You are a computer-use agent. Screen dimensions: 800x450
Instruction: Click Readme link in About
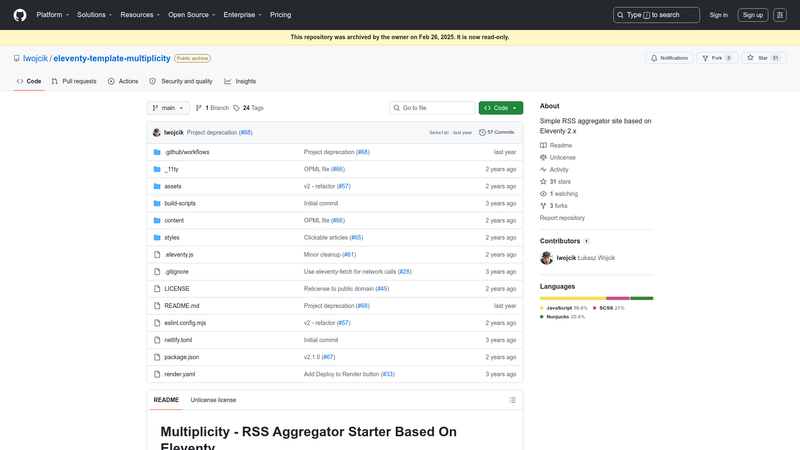pyautogui.click(x=556, y=145)
